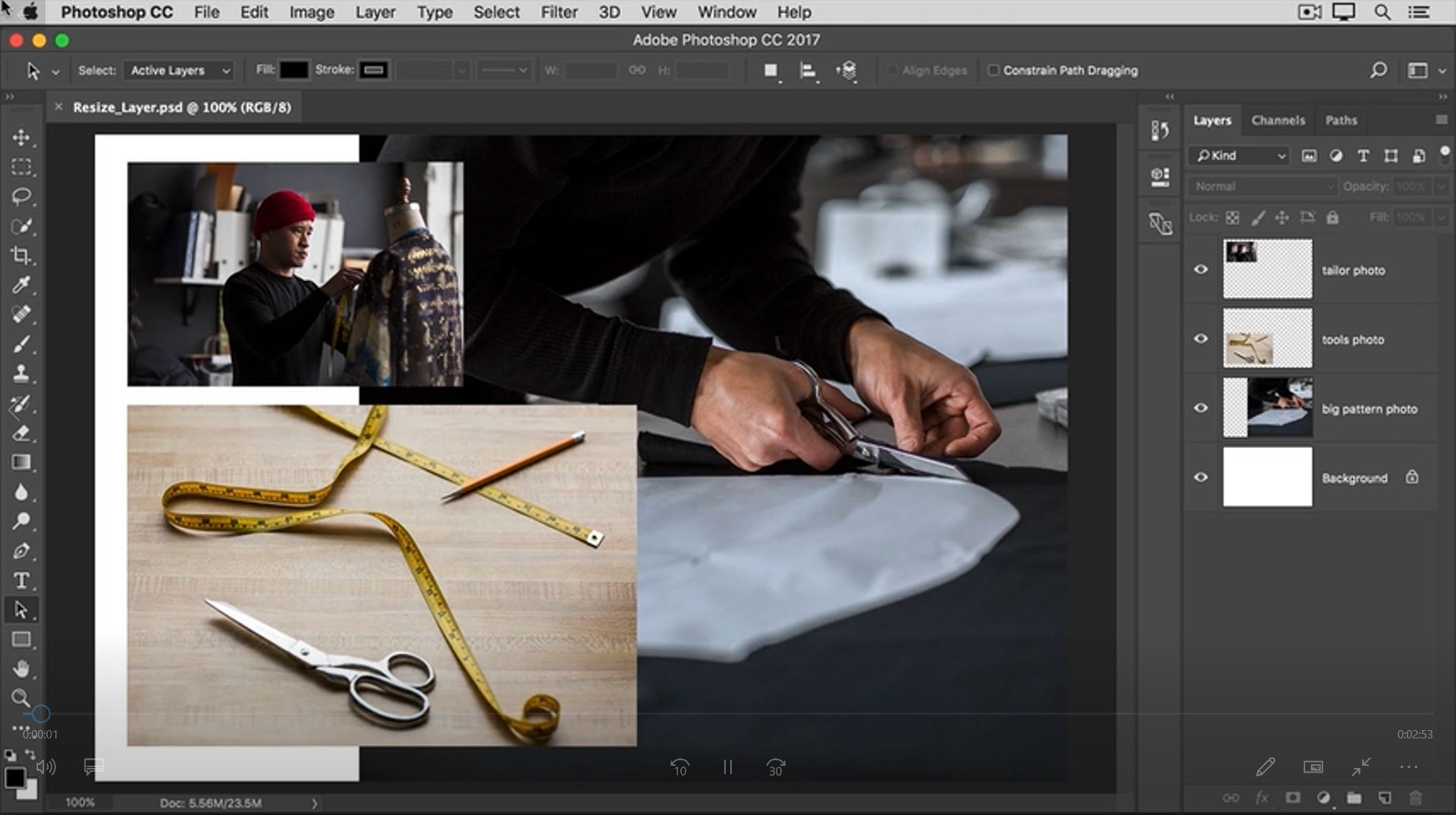Select the Brush tool

[21, 344]
